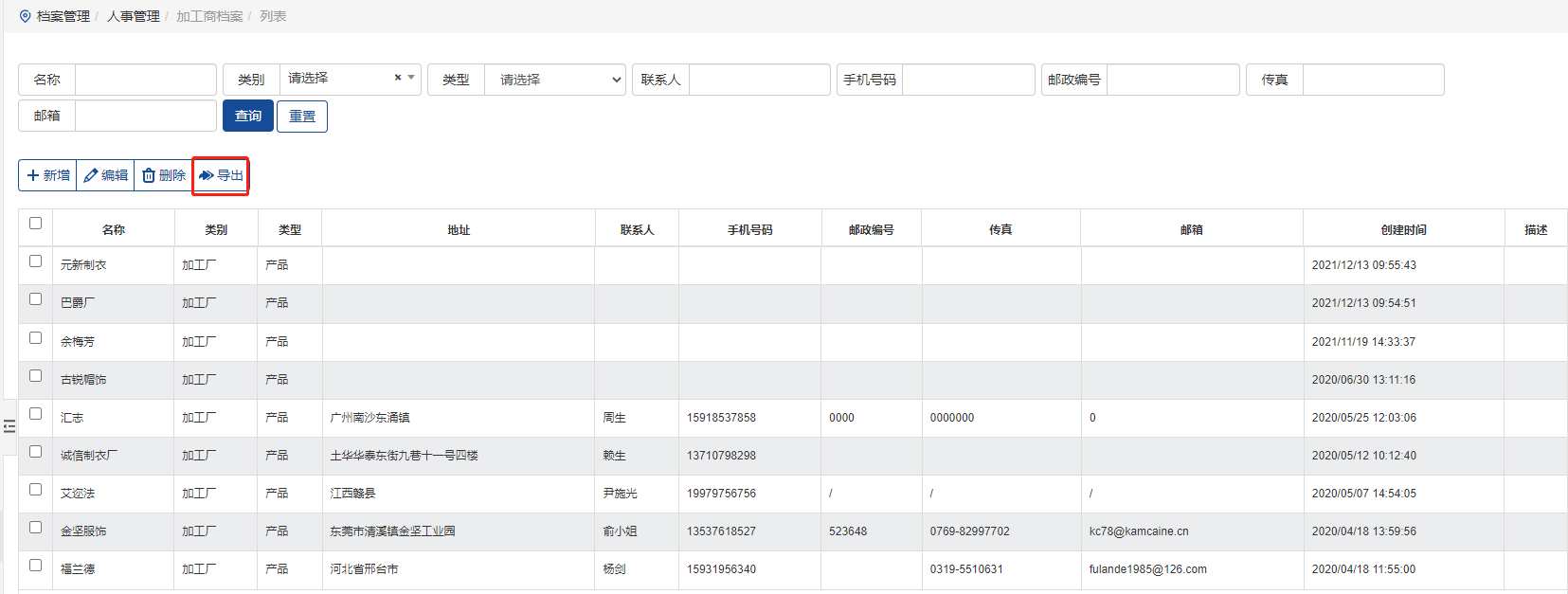The image size is (1568, 594).
Task: Check the row for 元新制衣
Action: click(35, 261)
